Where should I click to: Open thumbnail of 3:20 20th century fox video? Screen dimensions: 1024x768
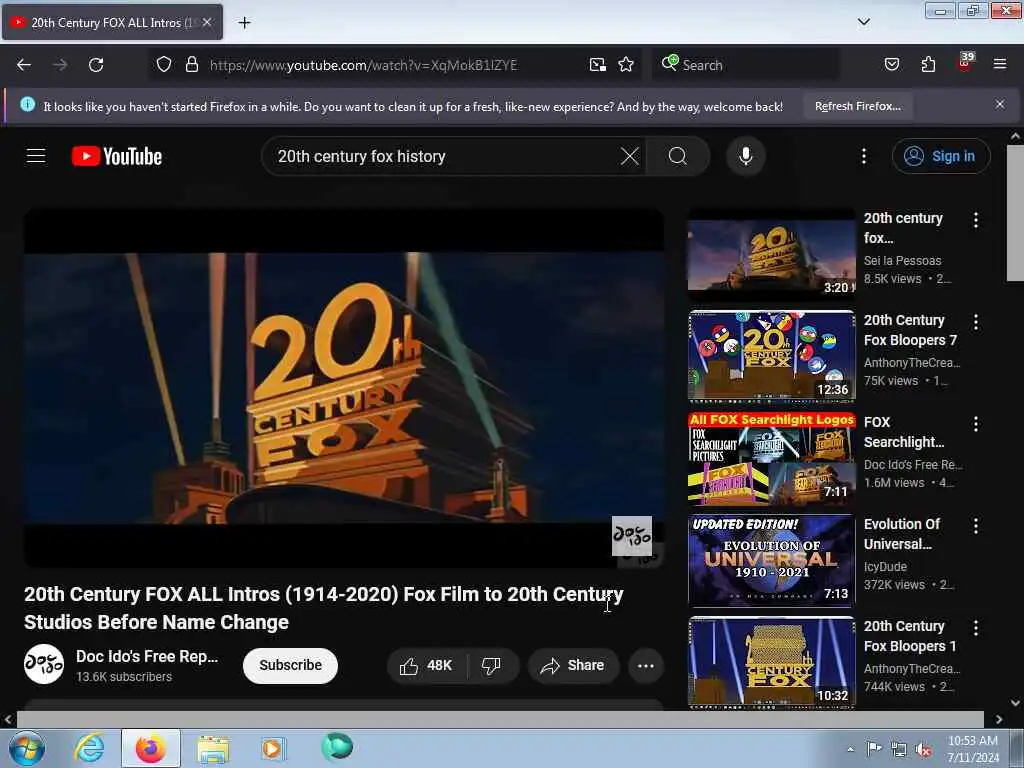(x=771, y=253)
